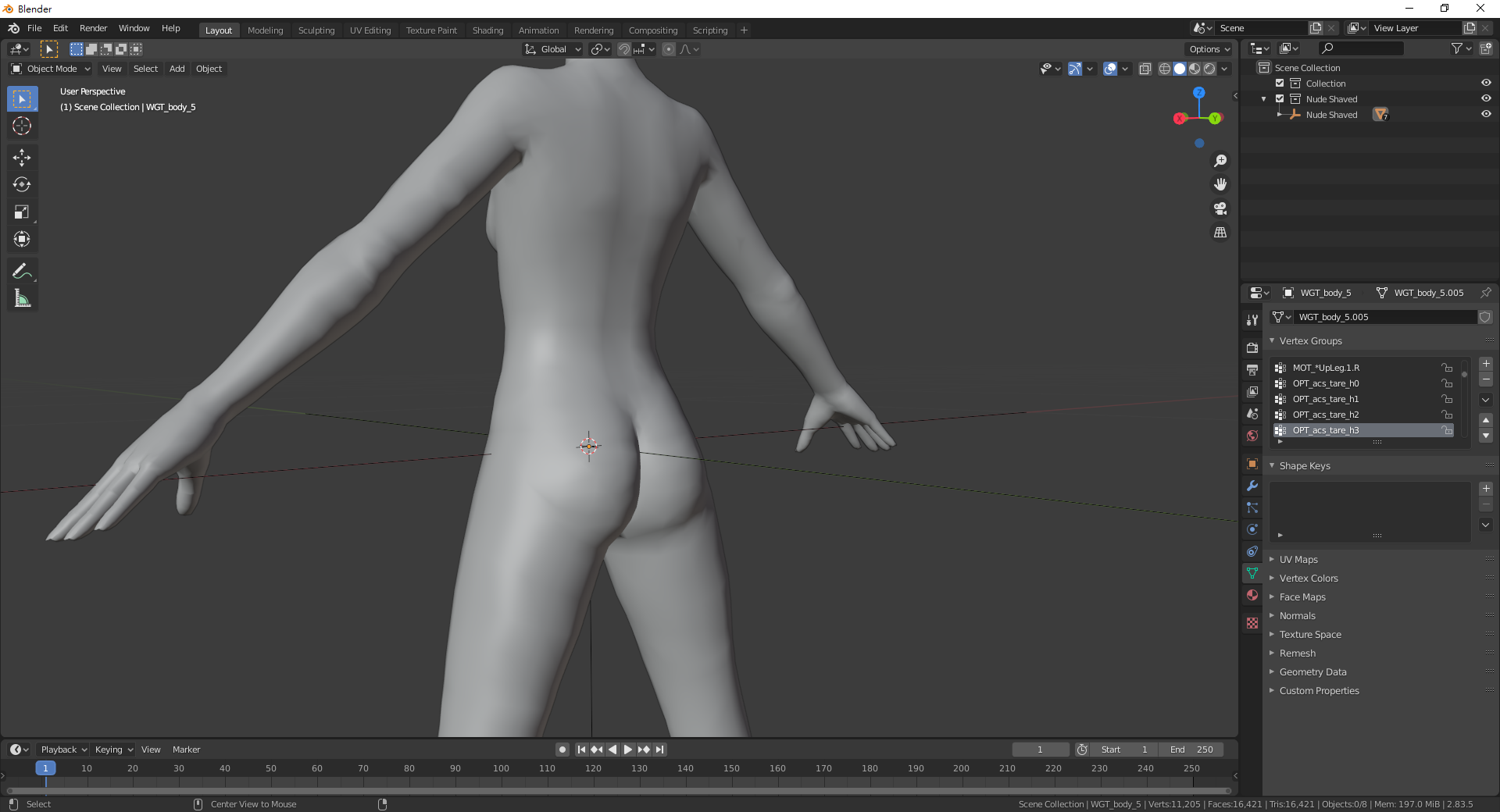Open Global transform orientation dropdown
This screenshot has width=1500, height=812.
553,49
